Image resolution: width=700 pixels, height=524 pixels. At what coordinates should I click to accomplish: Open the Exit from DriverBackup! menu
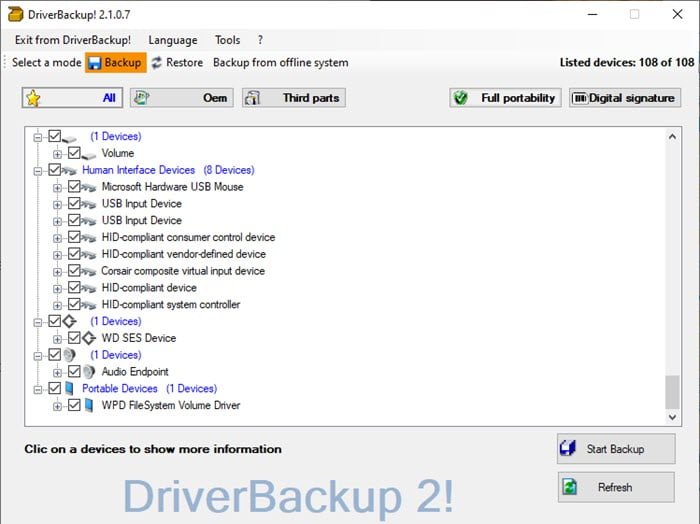73,40
